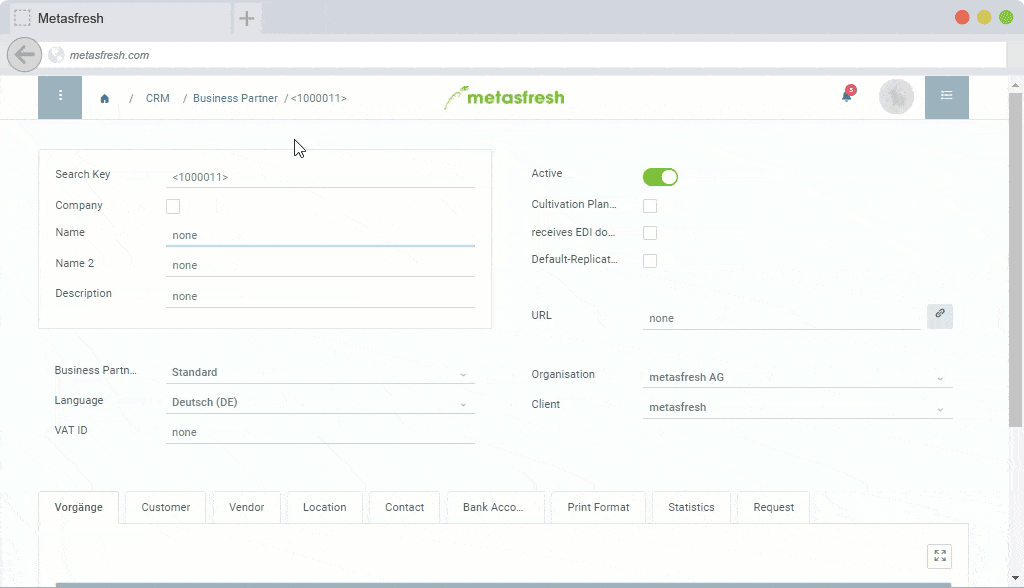Show the Statistics tab
The height and width of the screenshot is (588, 1024).
pyautogui.click(x=691, y=508)
